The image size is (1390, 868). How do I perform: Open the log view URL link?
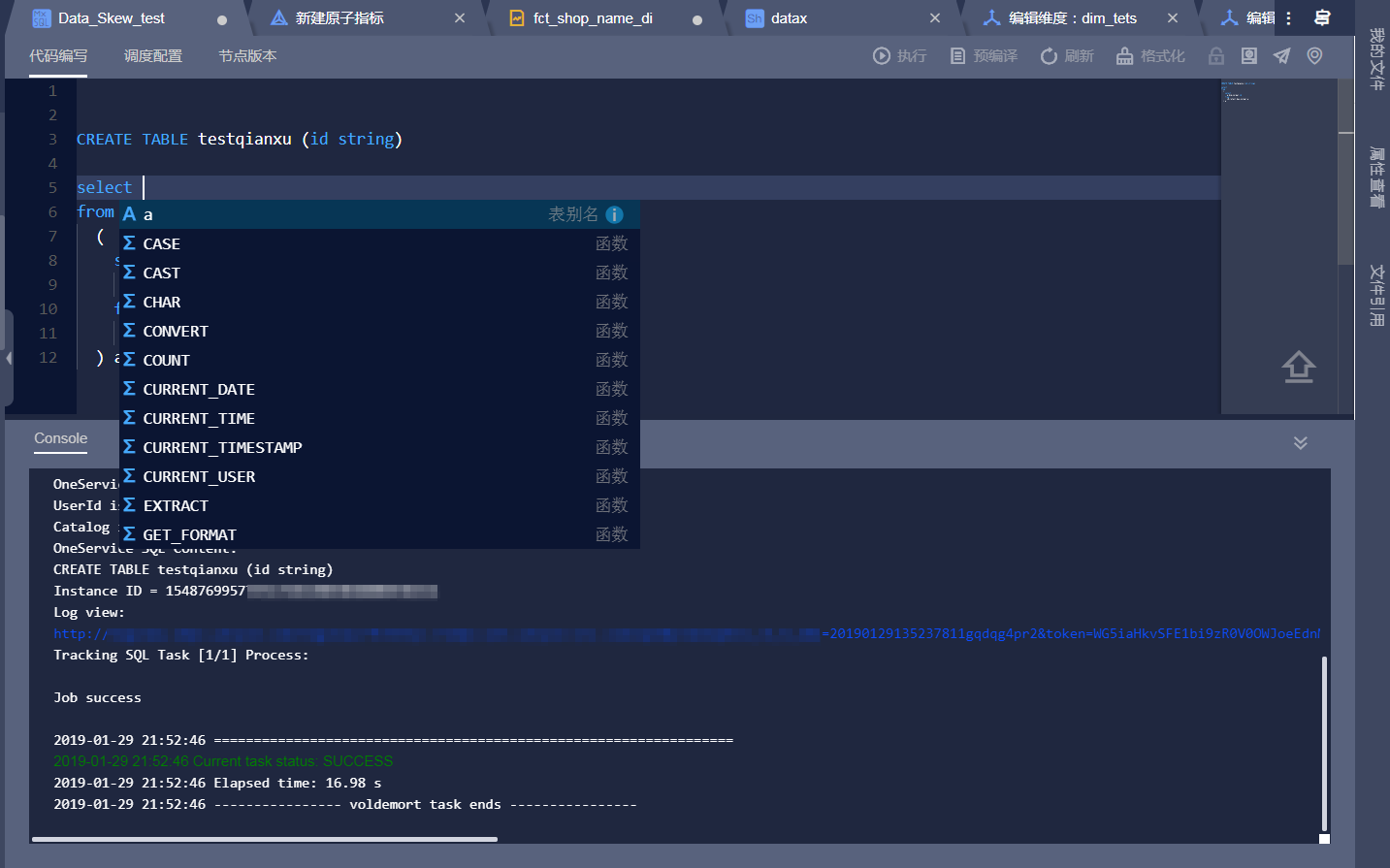687,633
